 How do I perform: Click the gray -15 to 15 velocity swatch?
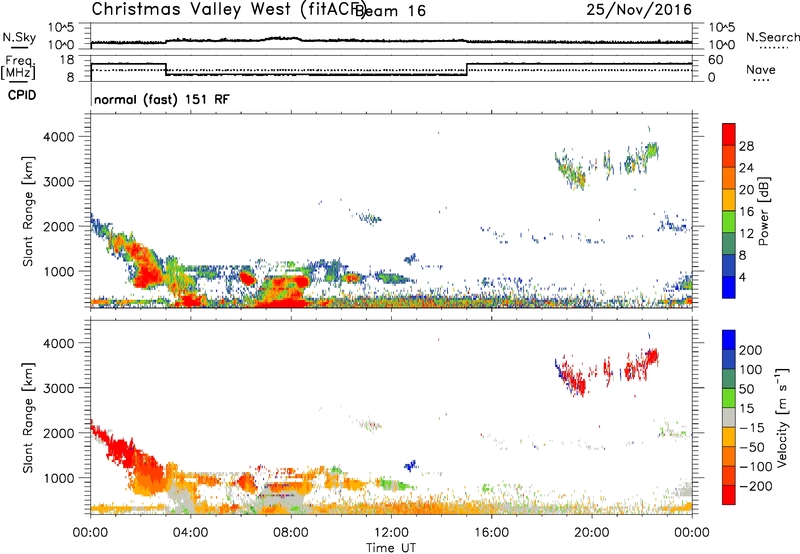point(729,417)
